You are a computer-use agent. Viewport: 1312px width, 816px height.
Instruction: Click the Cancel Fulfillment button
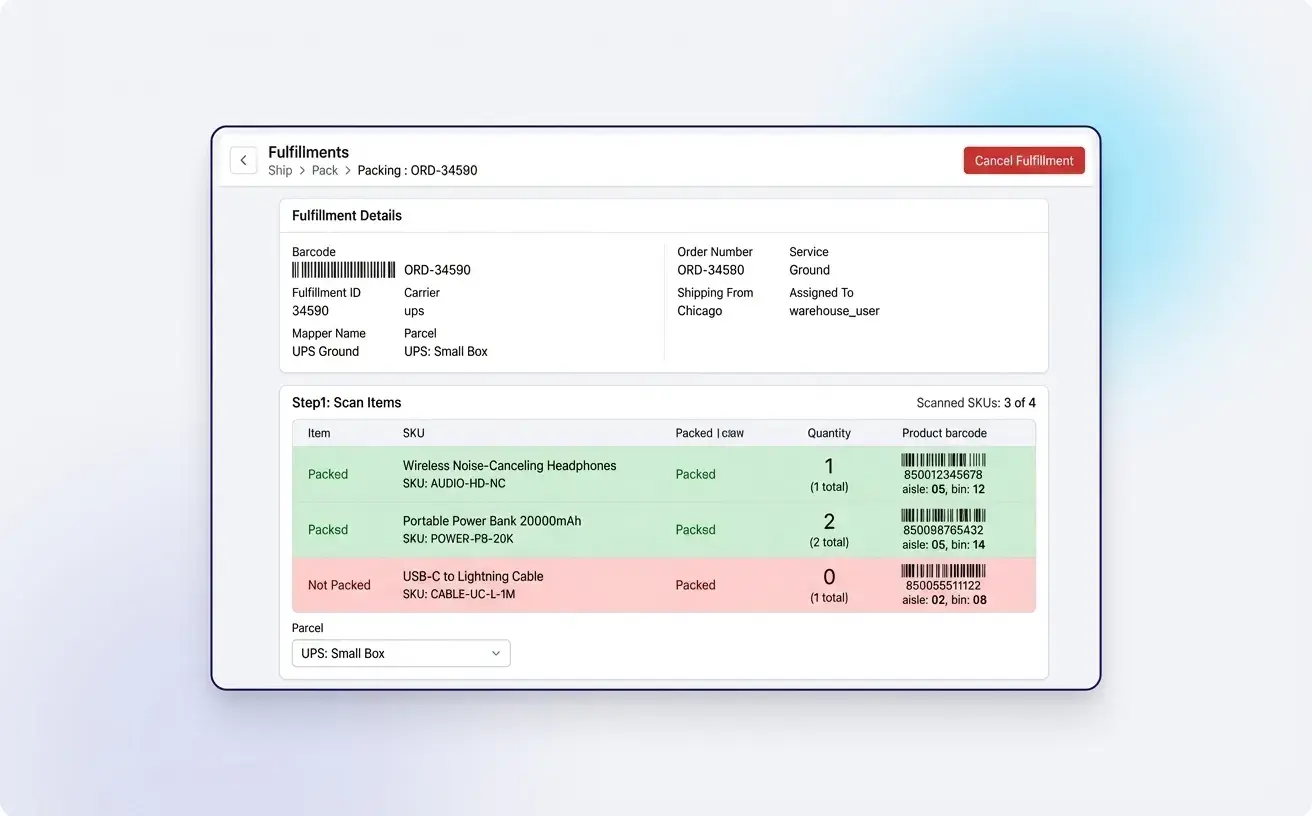[x=1024, y=160]
